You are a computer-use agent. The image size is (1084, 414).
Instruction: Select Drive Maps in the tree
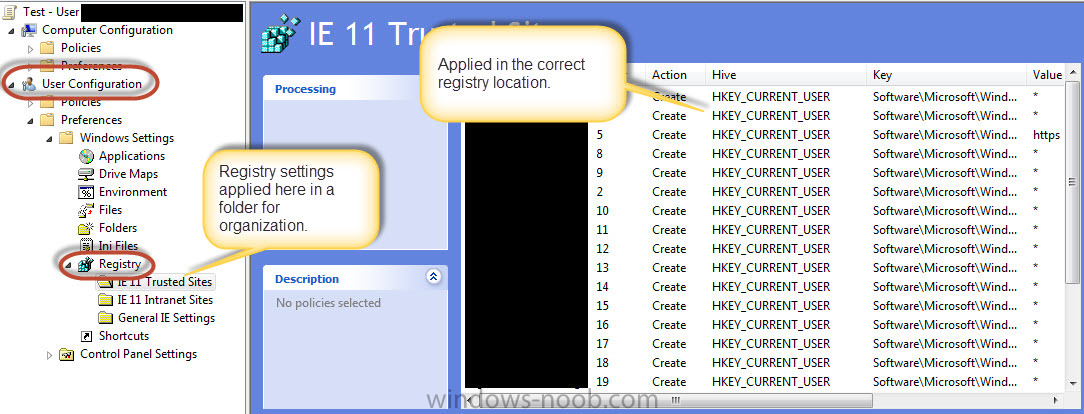point(128,174)
